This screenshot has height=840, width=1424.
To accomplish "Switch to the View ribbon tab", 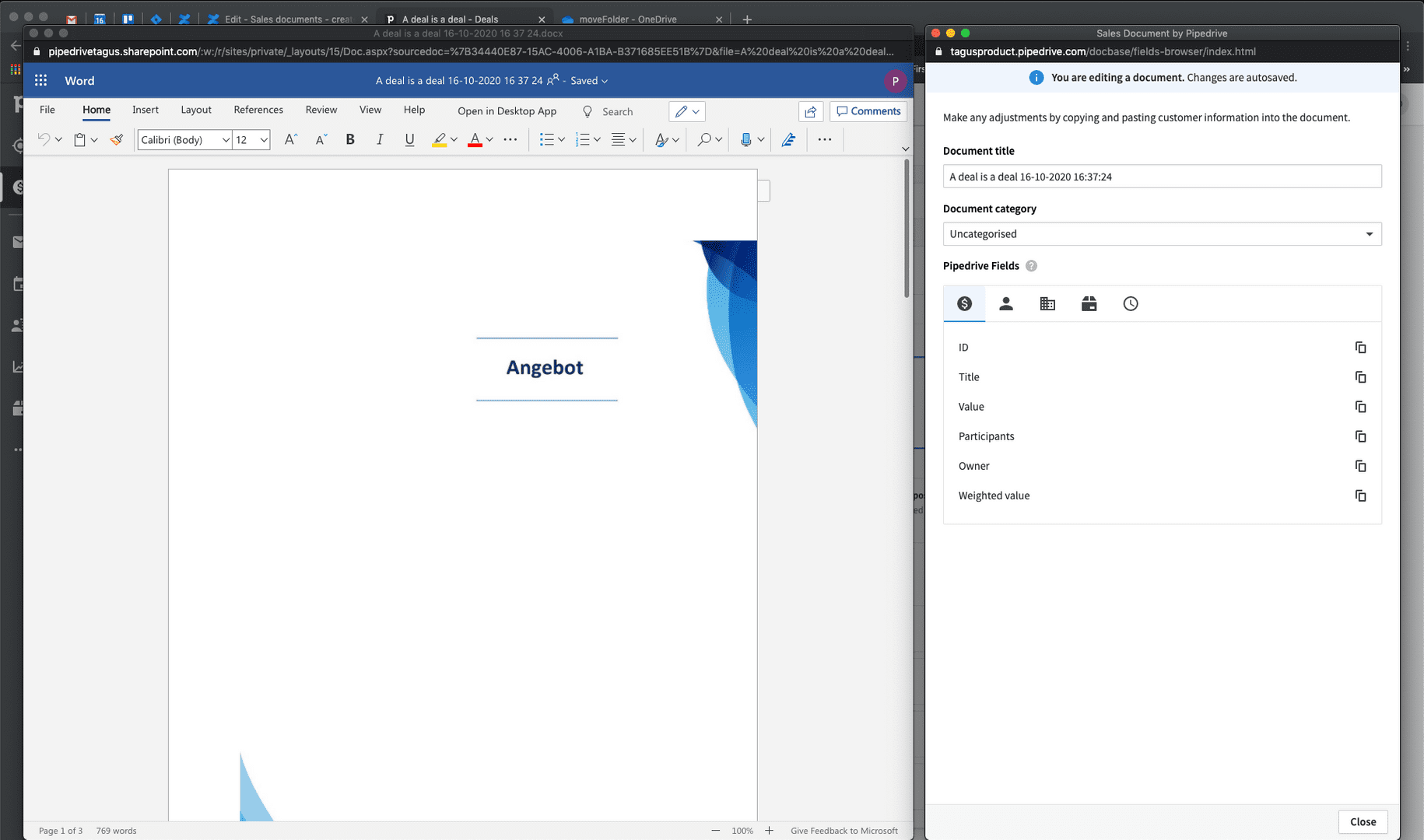I will click(370, 110).
